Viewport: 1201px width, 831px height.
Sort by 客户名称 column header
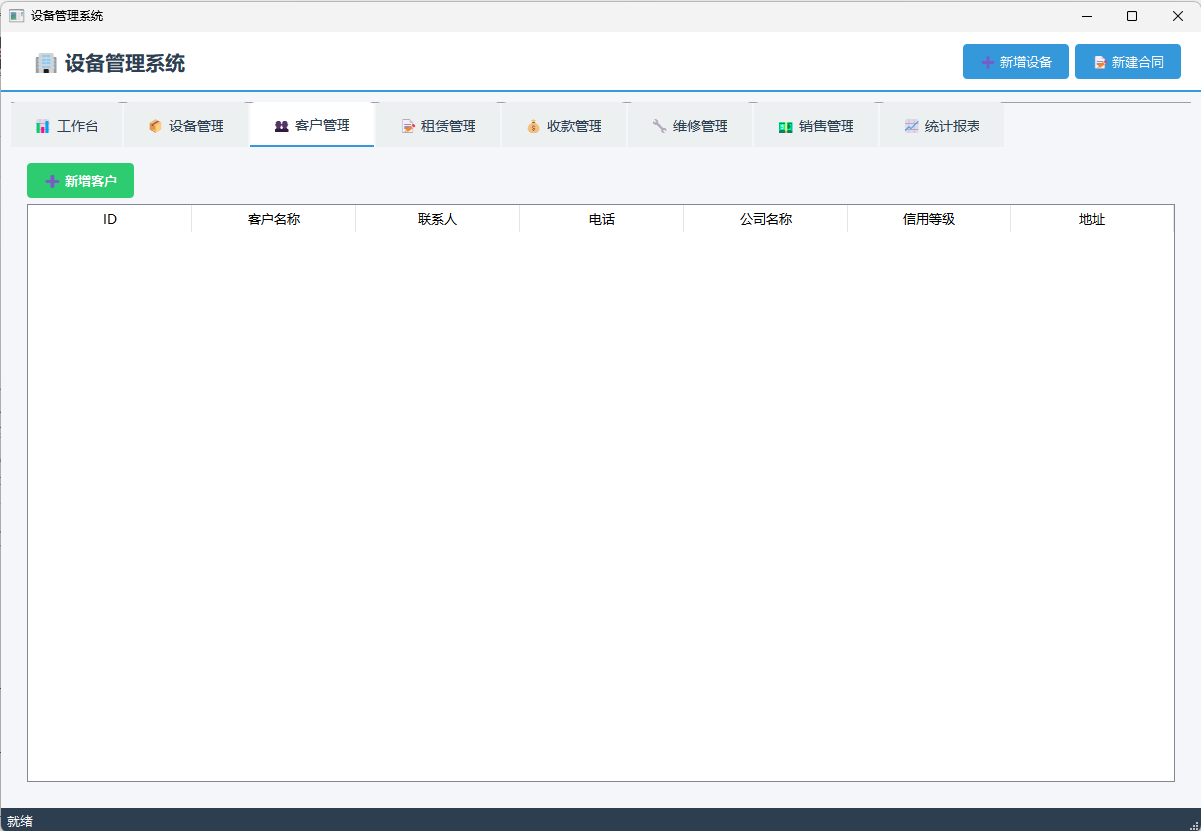pos(273,219)
